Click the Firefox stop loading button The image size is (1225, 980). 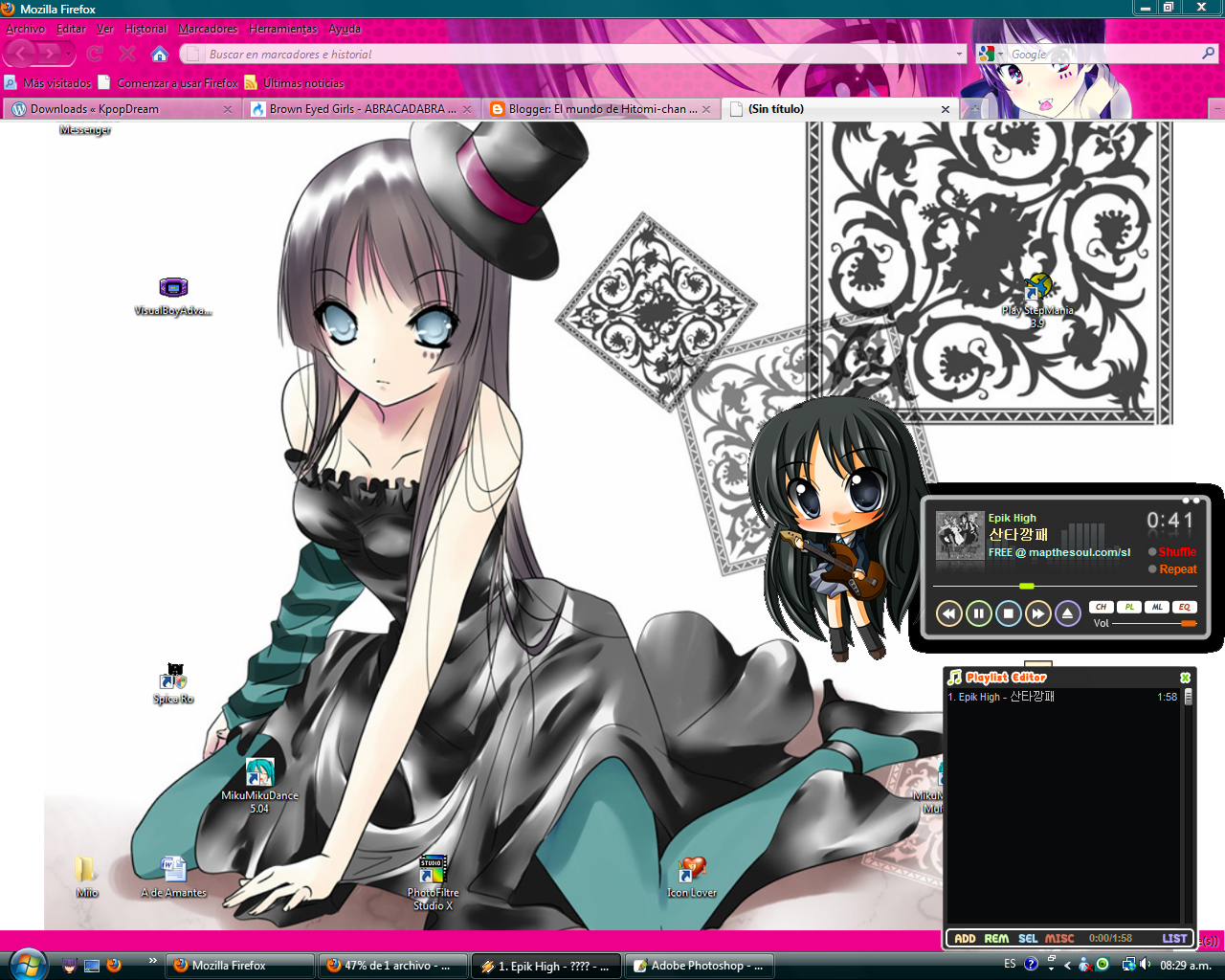127,54
